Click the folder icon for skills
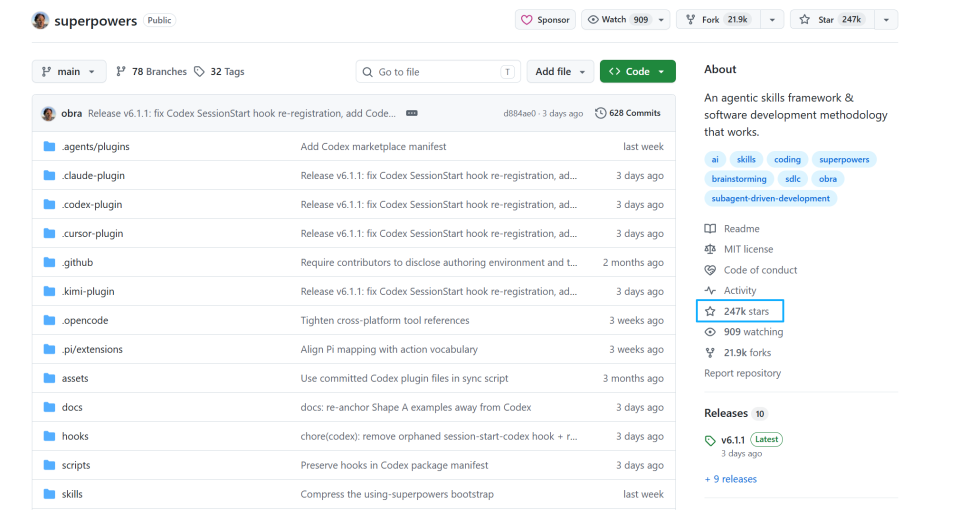The height and width of the screenshot is (510, 960). tap(50, 494)
